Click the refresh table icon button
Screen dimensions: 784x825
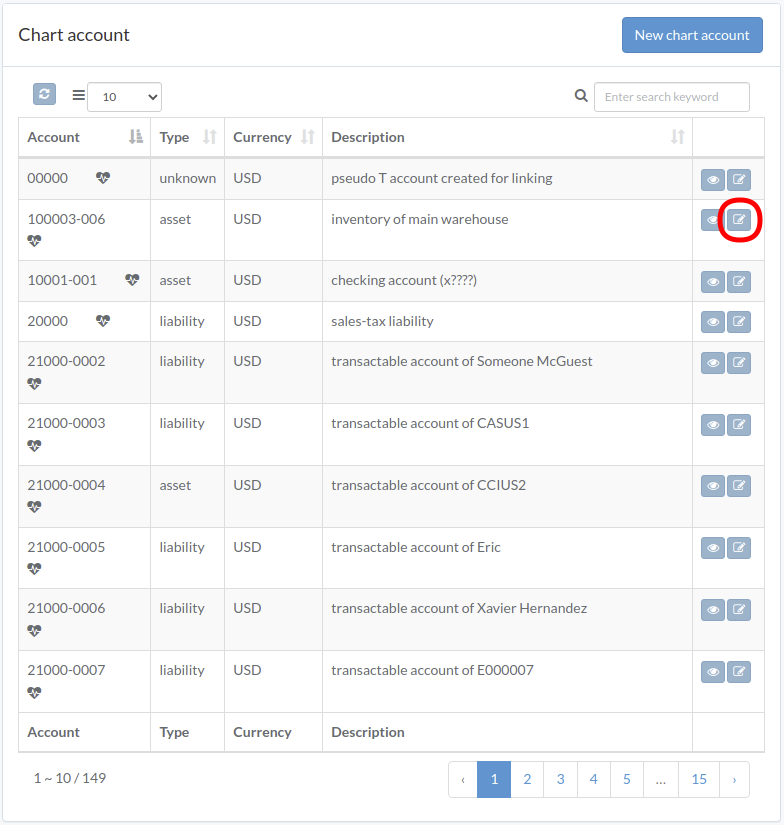click(x=44, y=94)
